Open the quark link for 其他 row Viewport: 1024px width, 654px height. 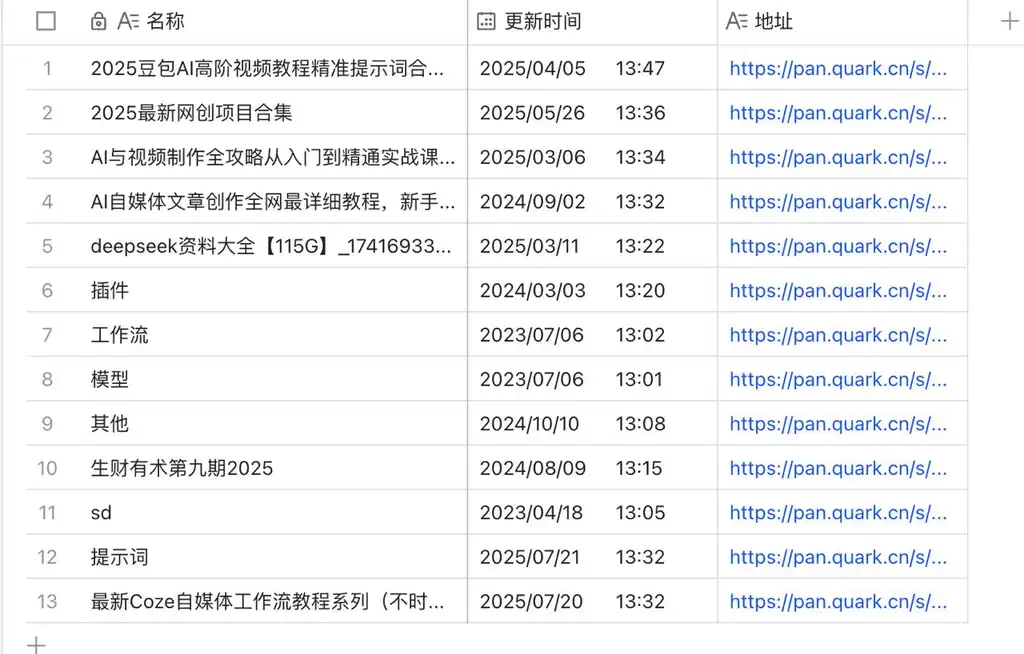pyautogui.click(x=838, y=424)
